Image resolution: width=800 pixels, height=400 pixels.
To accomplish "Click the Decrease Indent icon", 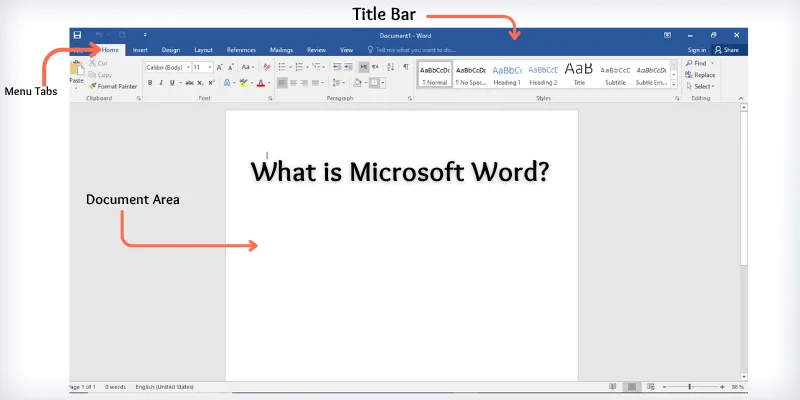I will click(x=337, y=67).
